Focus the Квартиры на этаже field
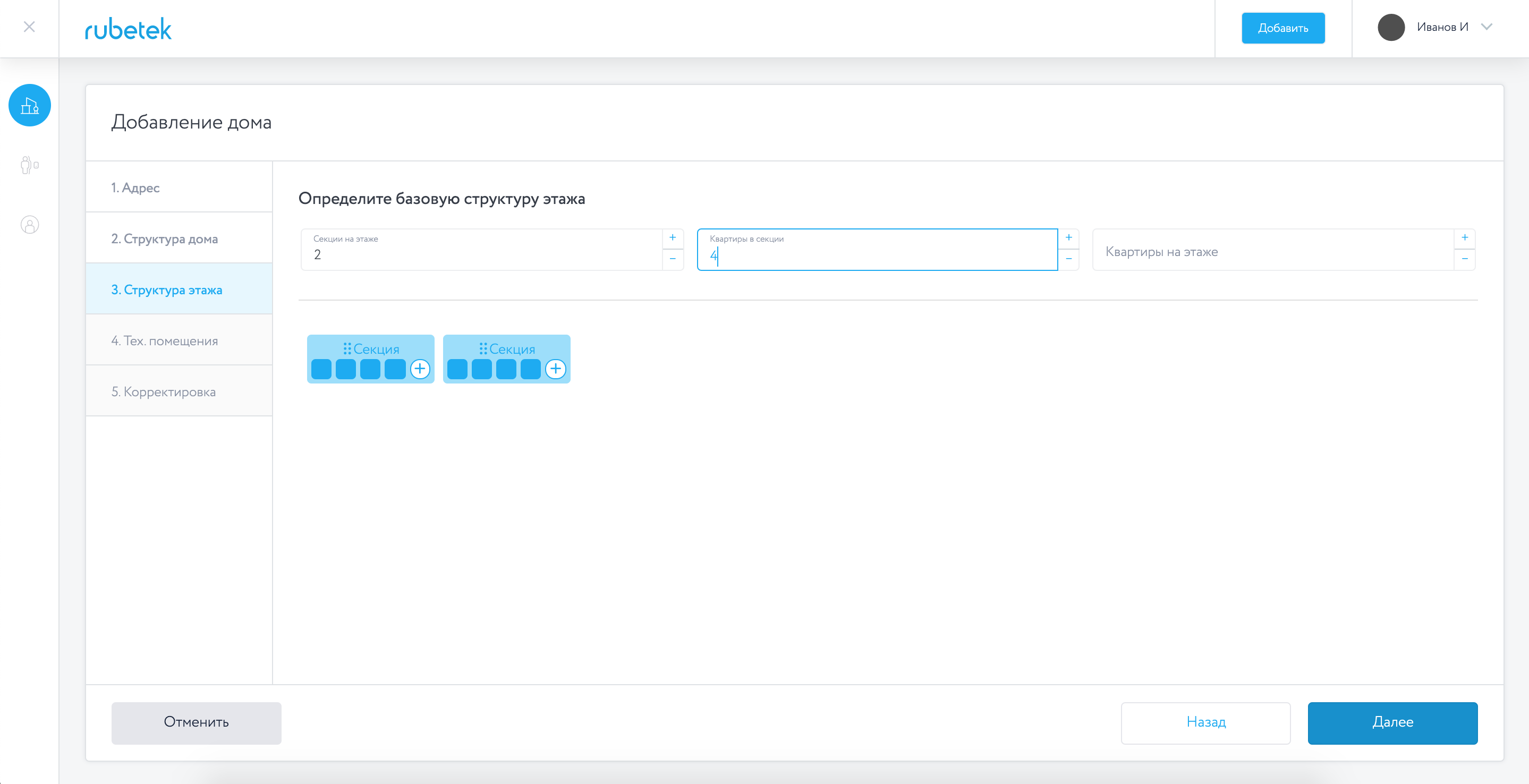Viewport: 1529px width, 784px height. [1273, 250]
